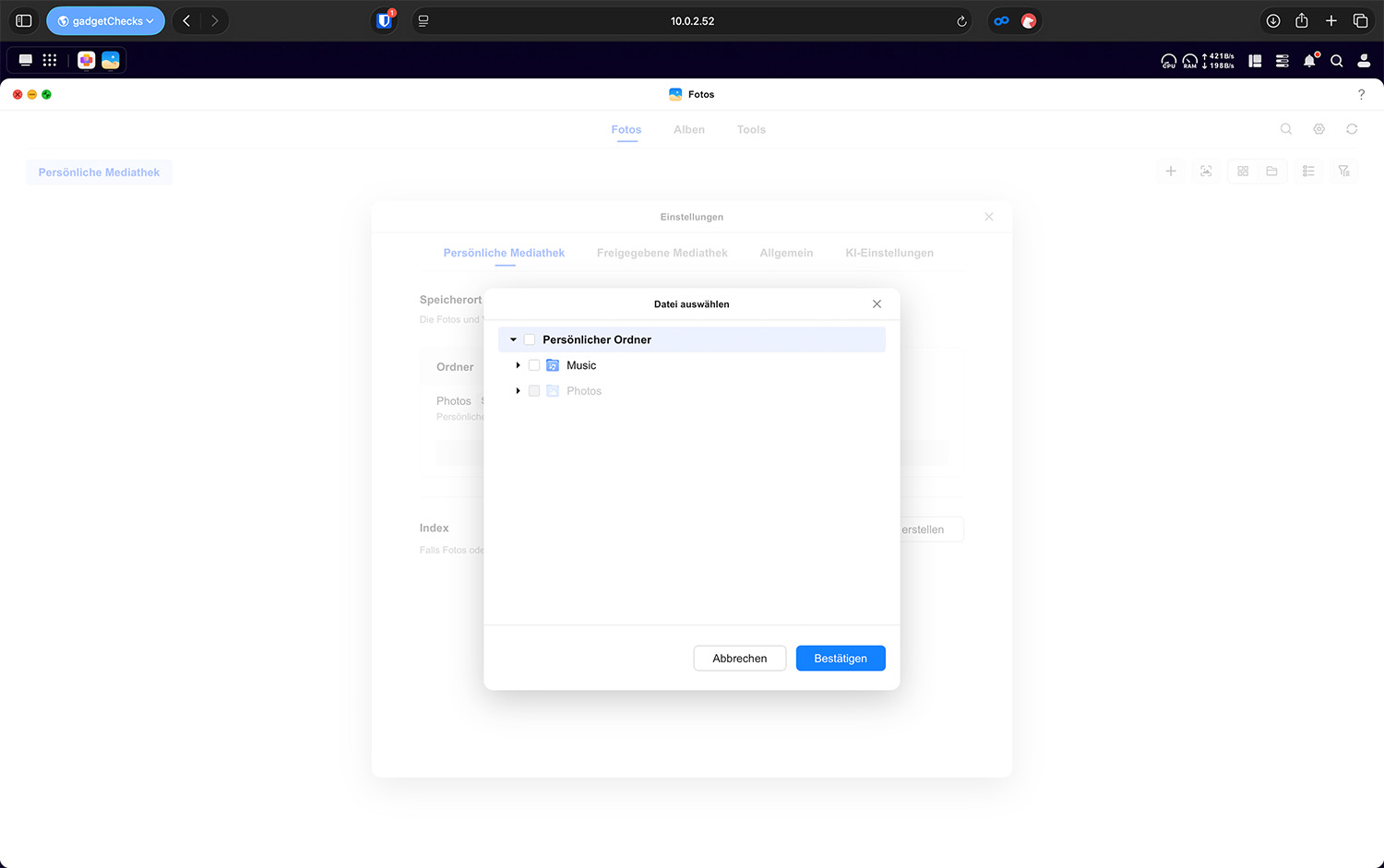Switch to the KI-Einstellungen tab
Viewport: 1384px width, 868px height.
pos(889,253)
